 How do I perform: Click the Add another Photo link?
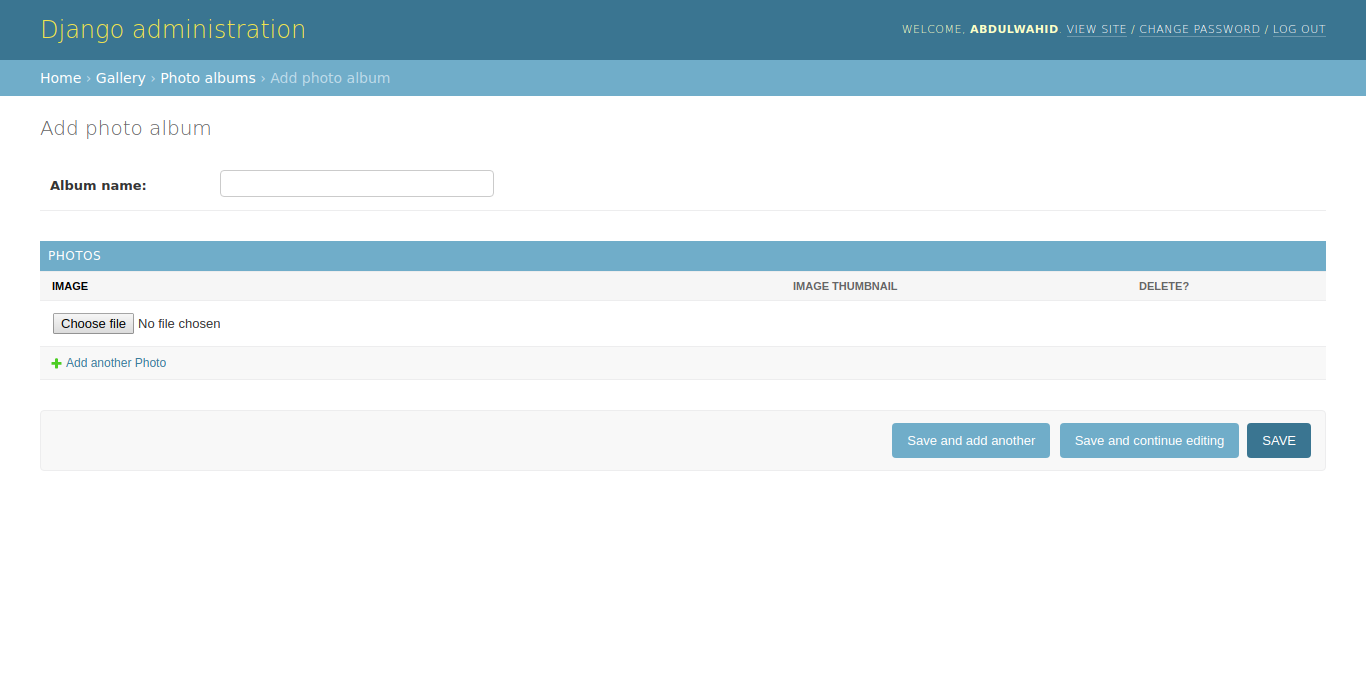pos(116,363)
